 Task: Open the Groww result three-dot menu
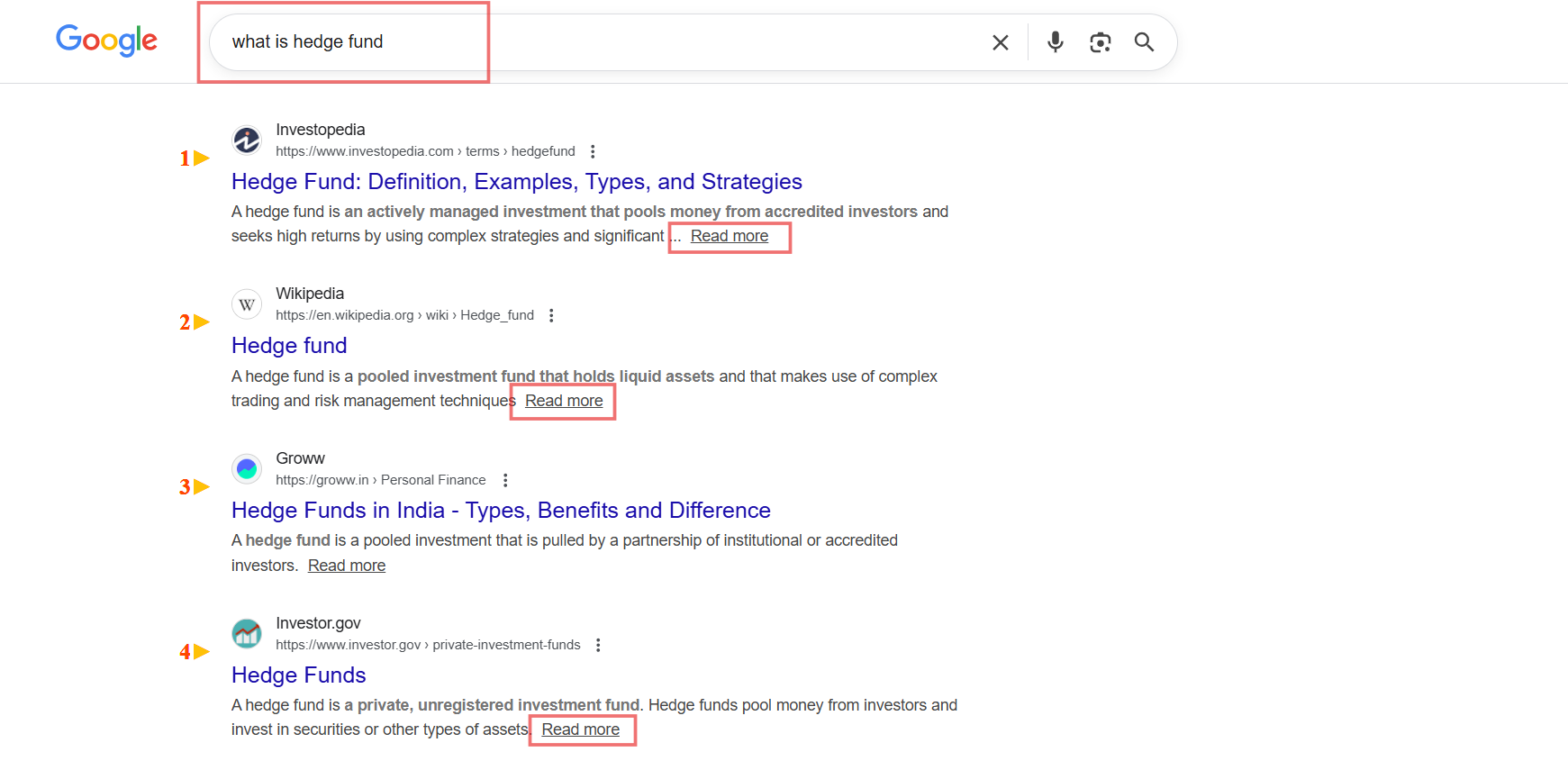coord(505,480)
